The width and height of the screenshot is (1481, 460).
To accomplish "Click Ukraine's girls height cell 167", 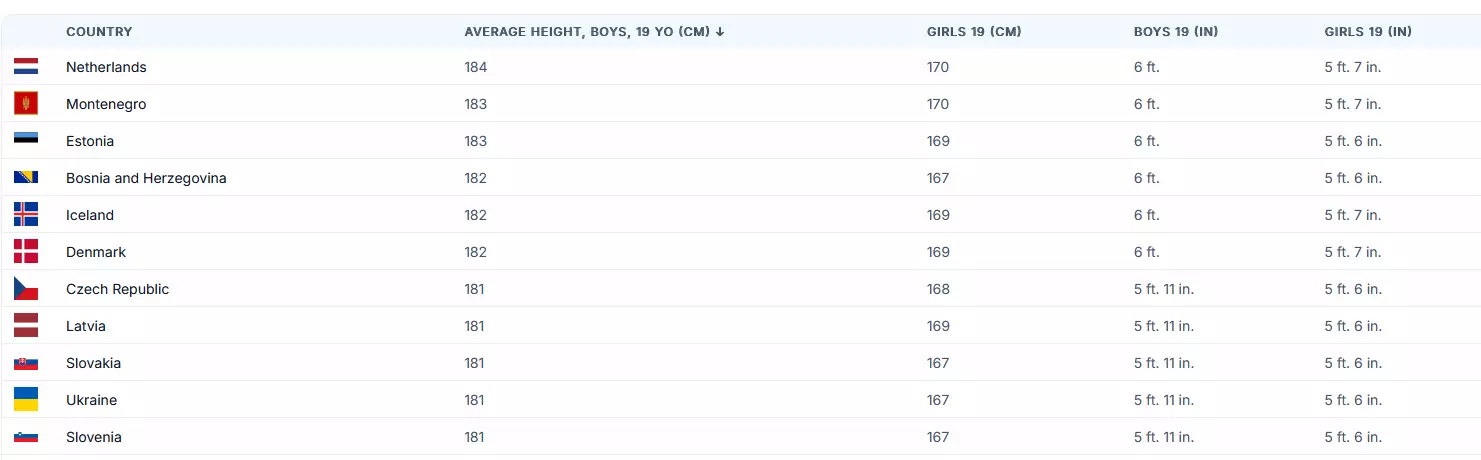I will point(938,400).
